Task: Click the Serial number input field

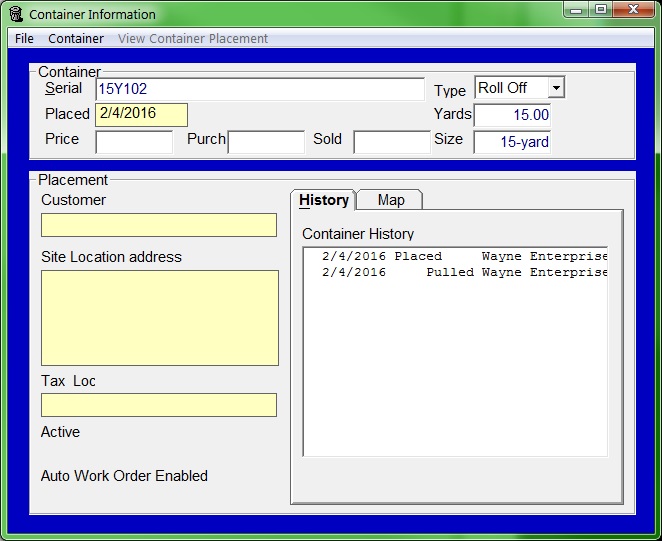Action: tap(260, 89)
